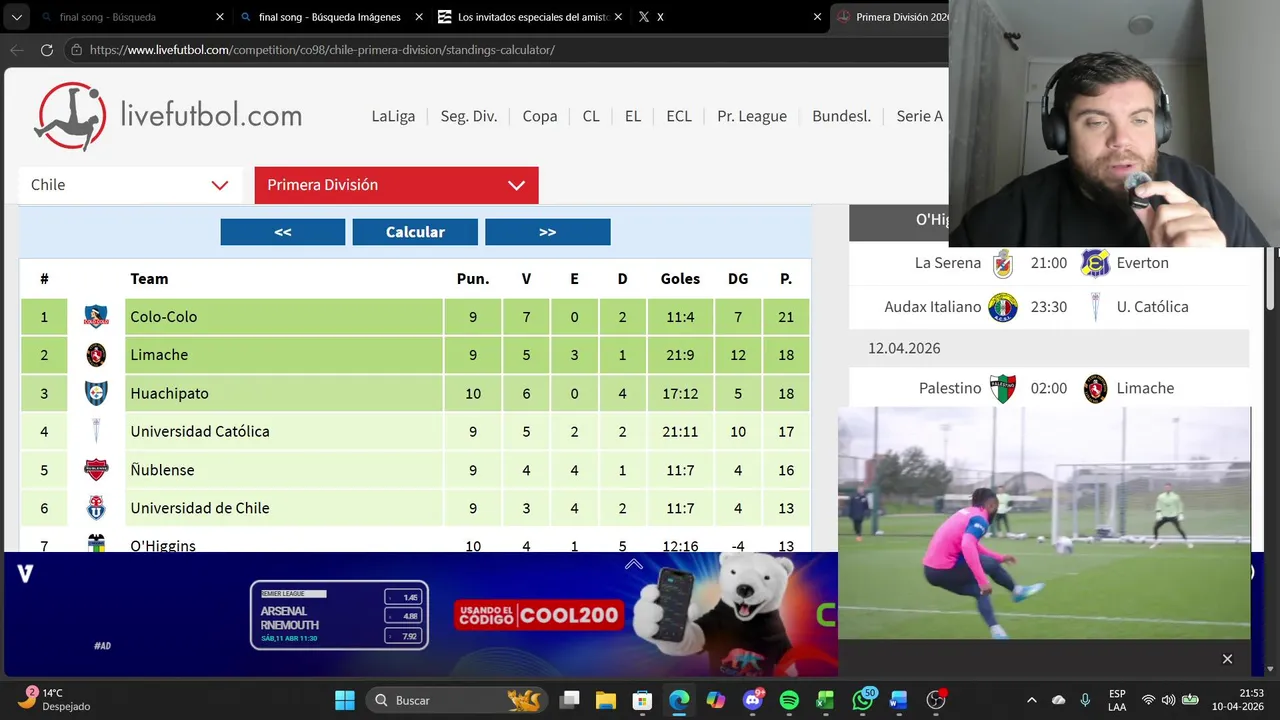1280x720 pixels.
Task: Open the OBS icon on the taskbar
Action: pos(936,700)
